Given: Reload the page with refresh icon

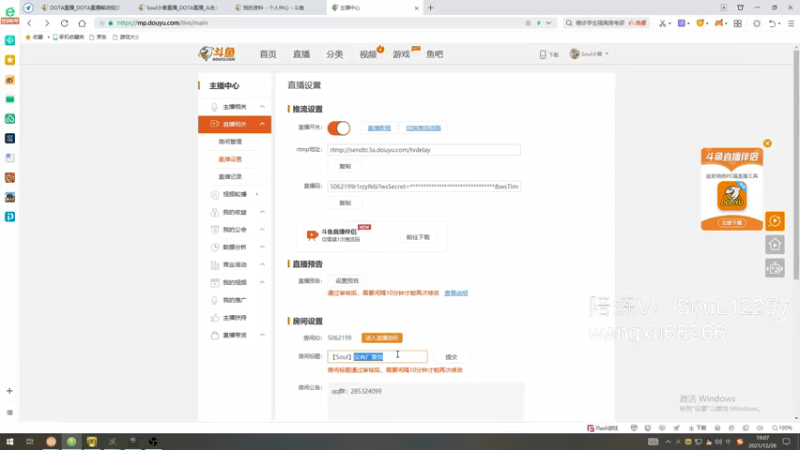Looking at the screenshot, I should 64,23.
